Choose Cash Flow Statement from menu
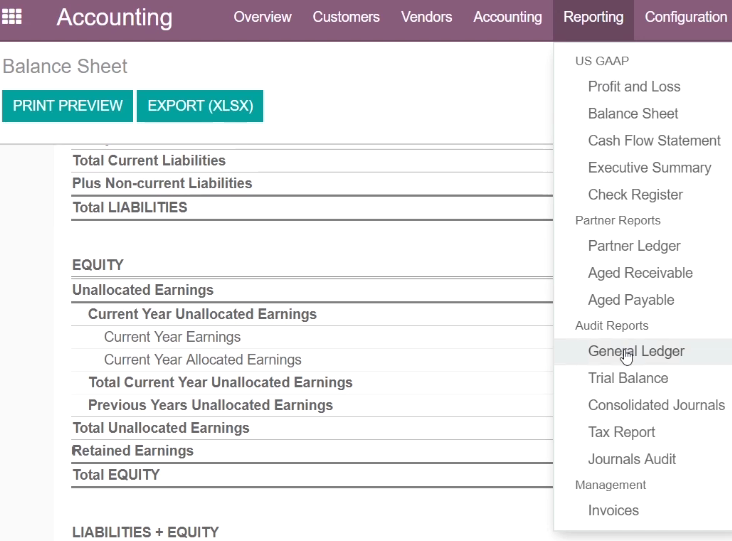The image size is (732, 541). [x=654, y=141]
